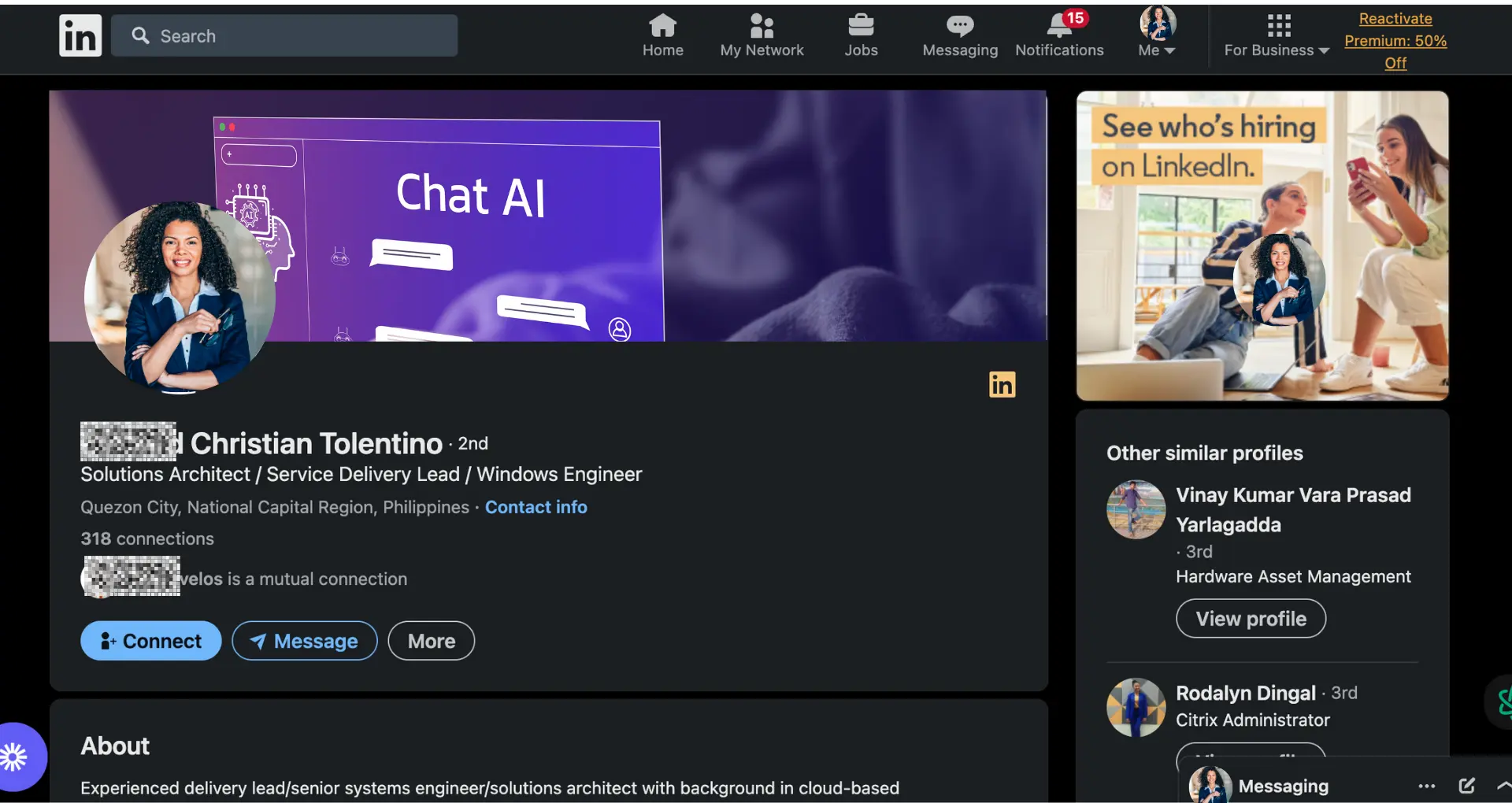This screenshot has width=1512, height=803.
Task: Click the Me avatar in the navbar
Action: coord(1158,23)
